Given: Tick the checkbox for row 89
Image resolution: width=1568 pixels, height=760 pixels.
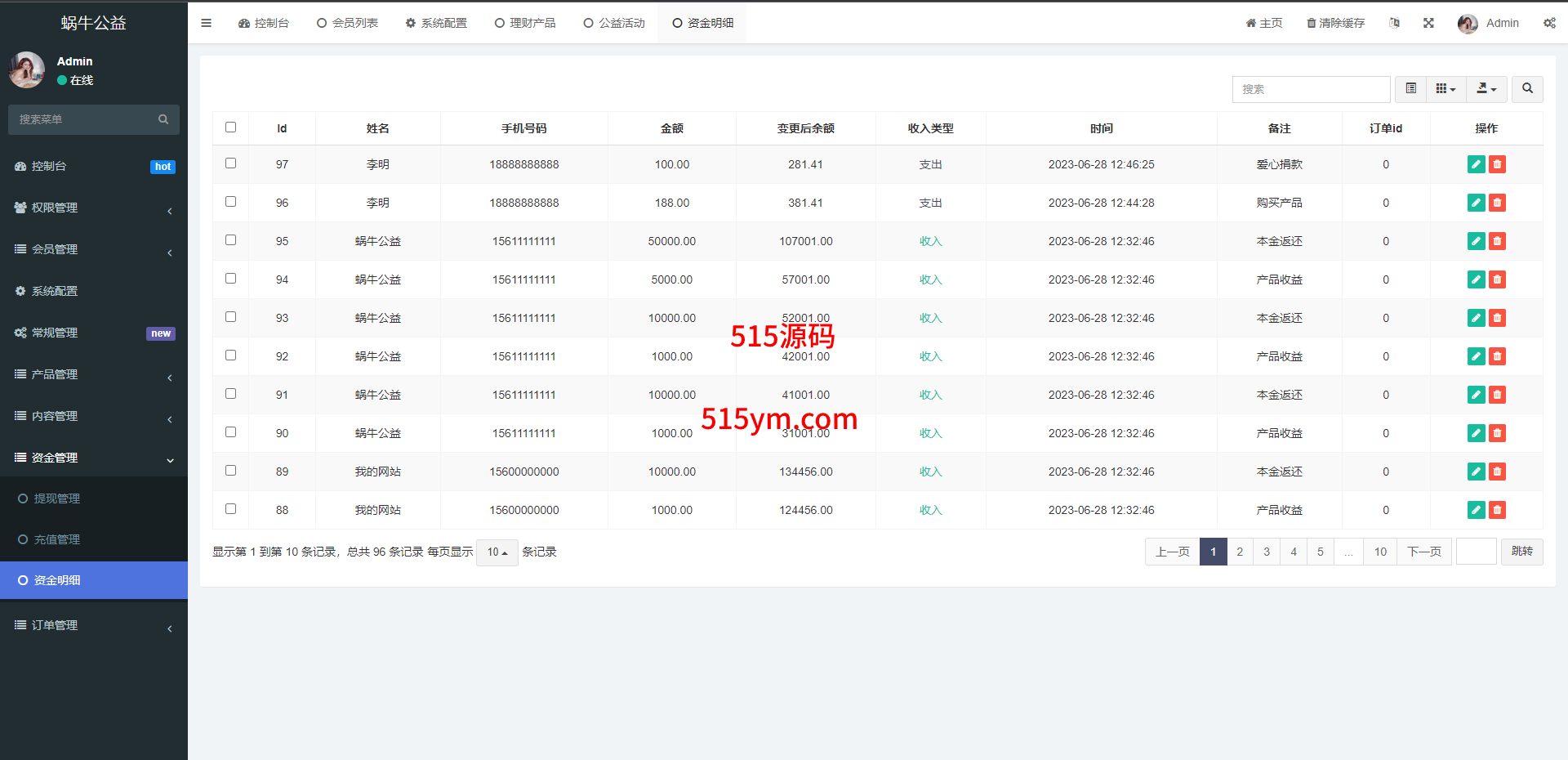Looking at the screenshot, I should (230, 471).
